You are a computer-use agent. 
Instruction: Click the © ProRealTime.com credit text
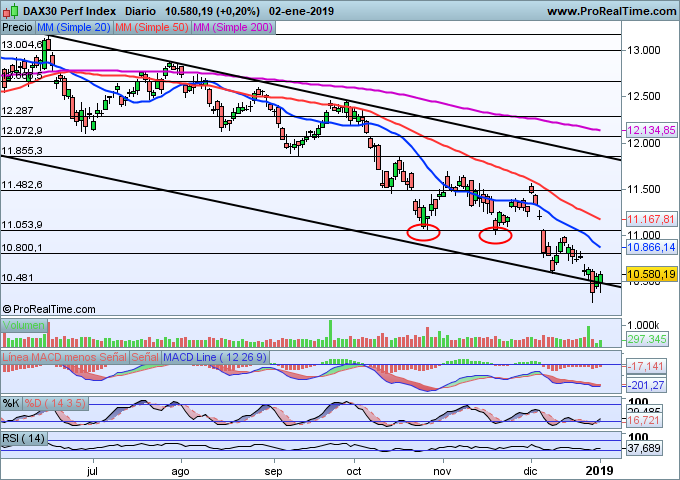coord(49,309)
